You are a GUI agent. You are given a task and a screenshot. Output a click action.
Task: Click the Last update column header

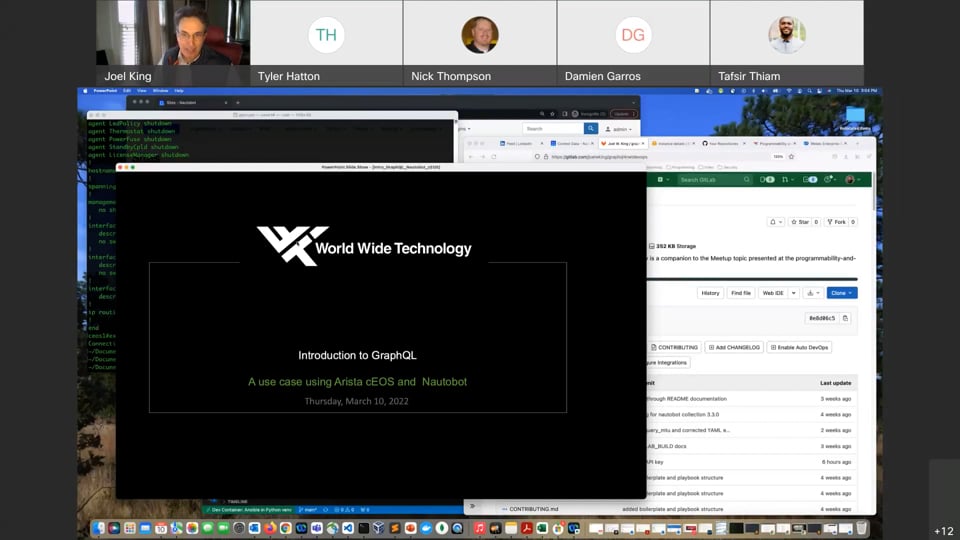tap(836, 383)
